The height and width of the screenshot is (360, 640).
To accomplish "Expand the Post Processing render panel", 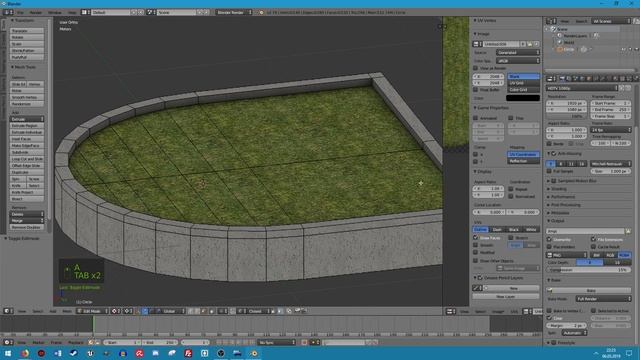I will 563,205.
